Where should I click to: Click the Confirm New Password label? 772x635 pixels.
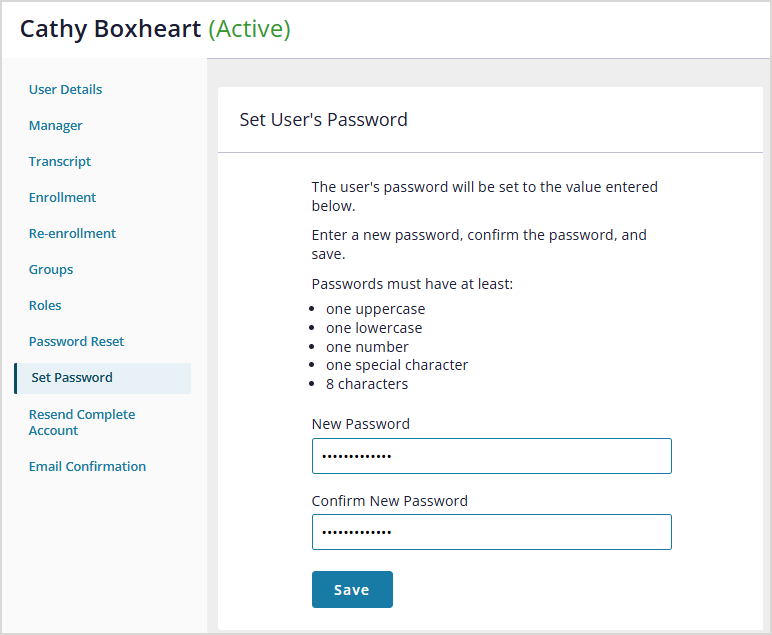[389, 501]
